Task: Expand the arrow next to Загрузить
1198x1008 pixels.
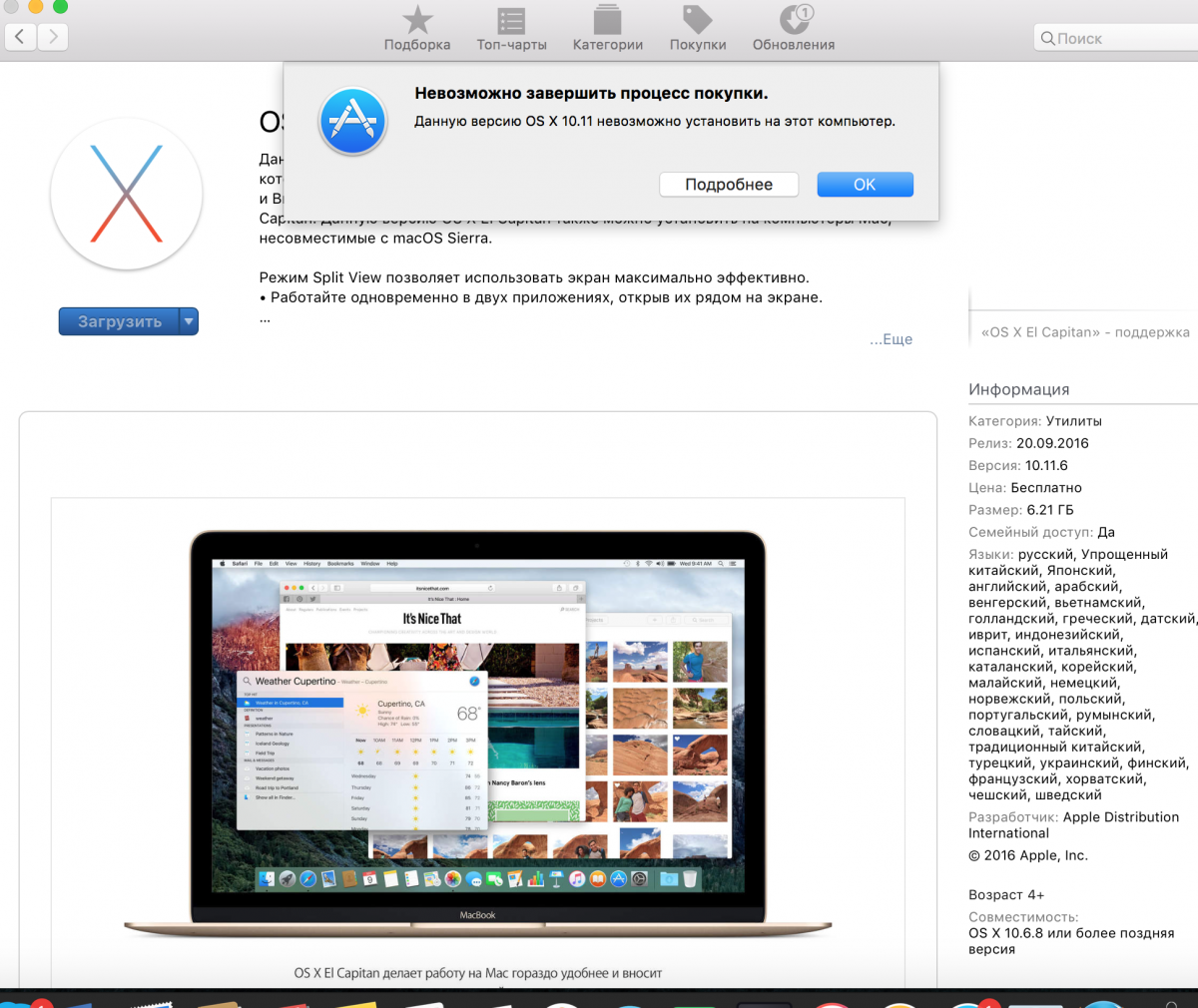Action: tap(189, 321)
